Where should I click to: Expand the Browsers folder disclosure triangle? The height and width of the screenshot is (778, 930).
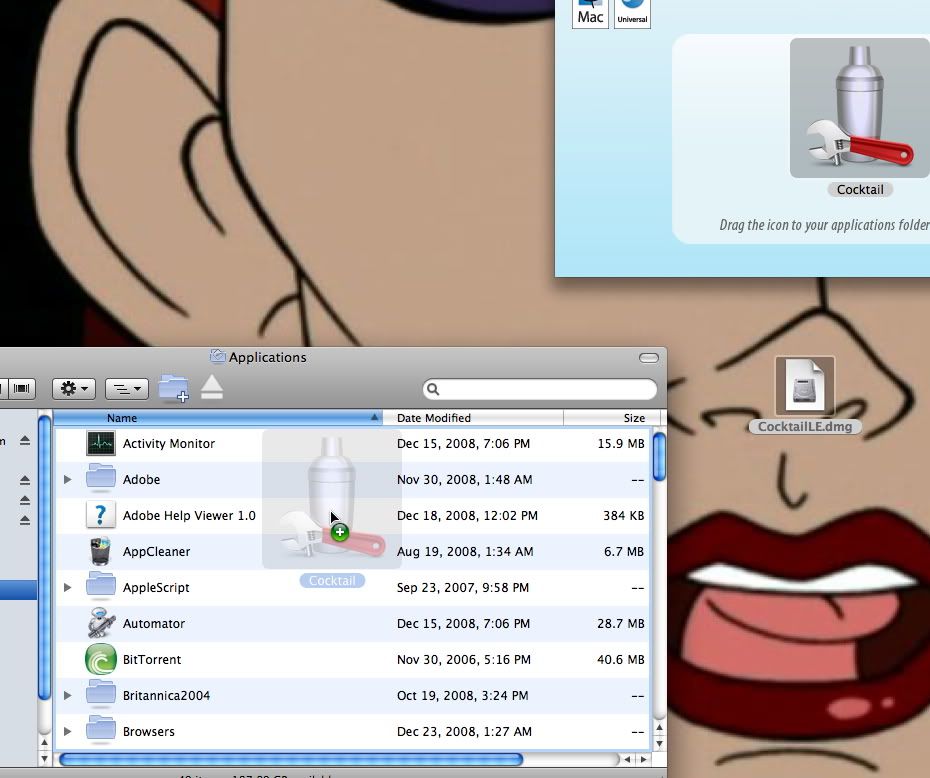click(x=68, y=731)
